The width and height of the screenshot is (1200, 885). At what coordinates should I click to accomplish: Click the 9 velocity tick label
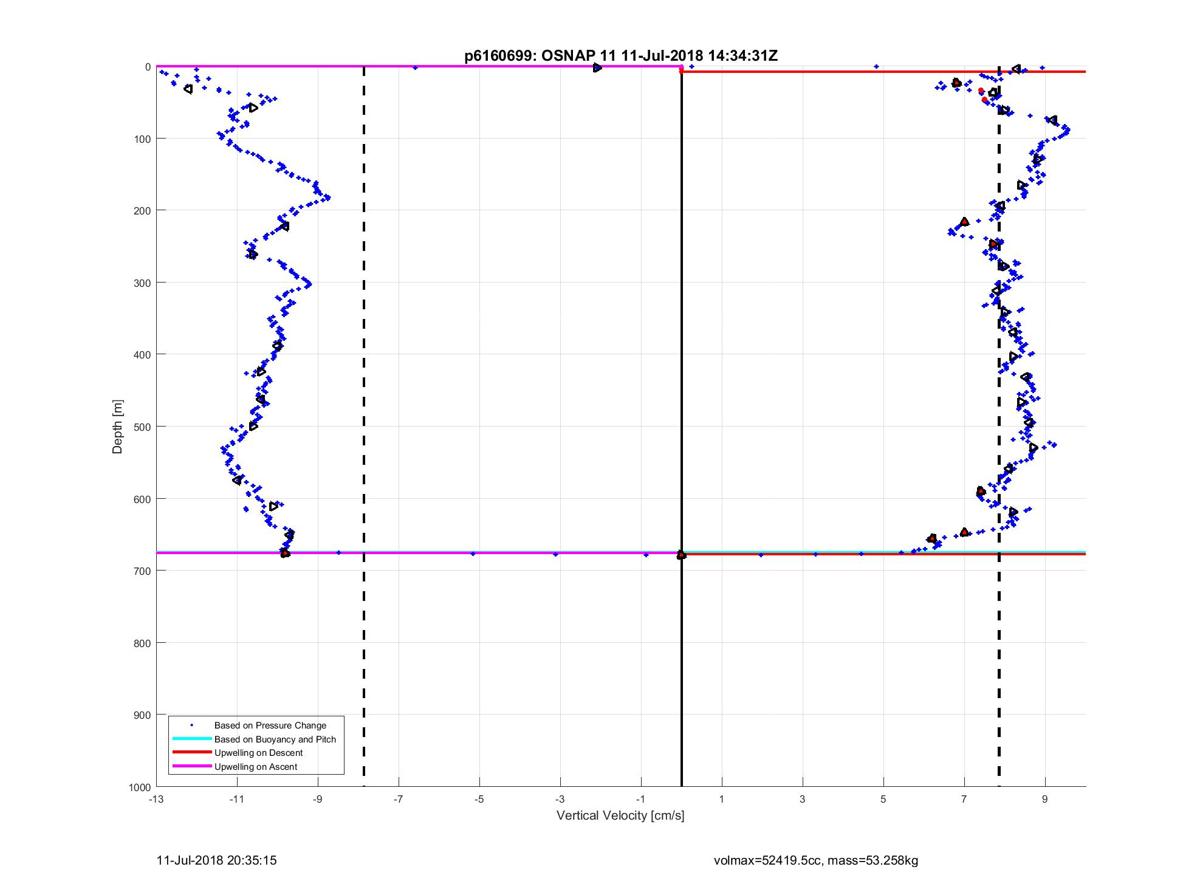(1045, 800)
